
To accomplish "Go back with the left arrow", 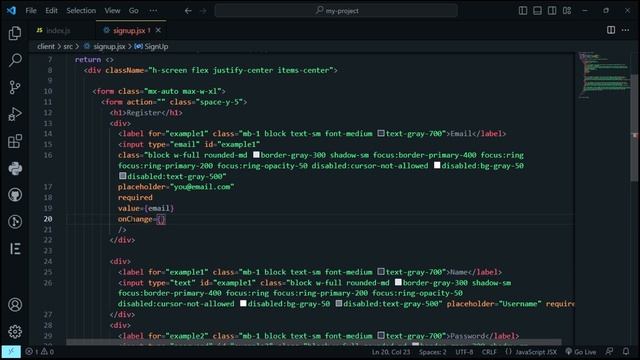I will coord(188,11).
